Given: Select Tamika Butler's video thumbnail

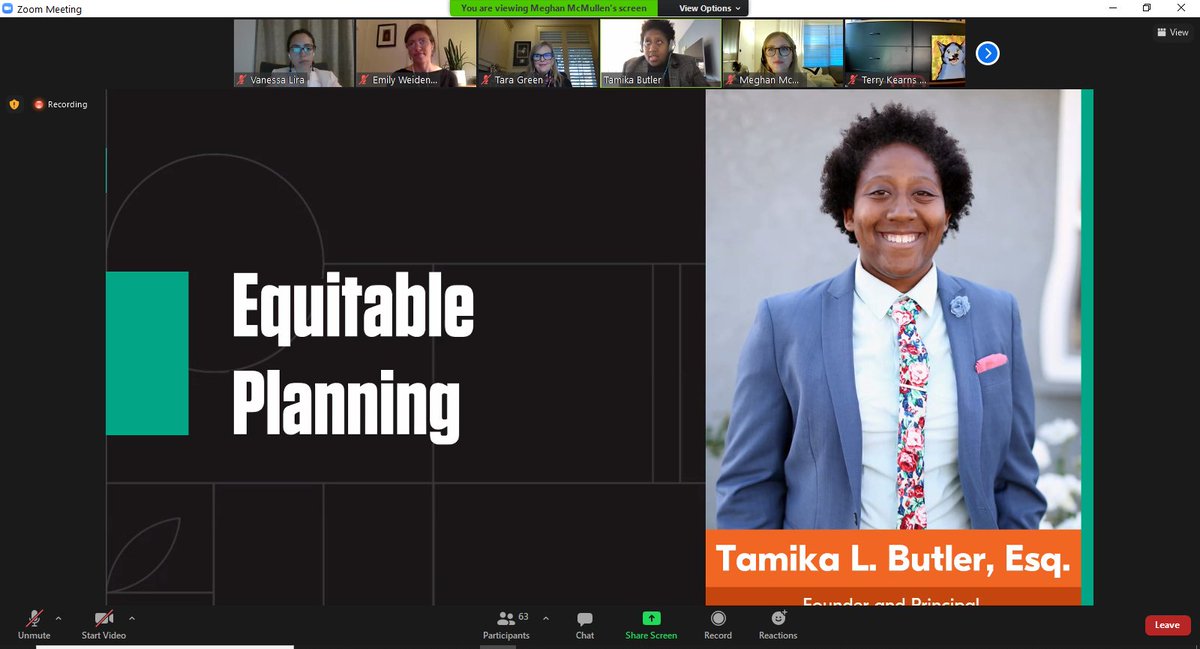Looking at the screenshot, I should 660,53.
